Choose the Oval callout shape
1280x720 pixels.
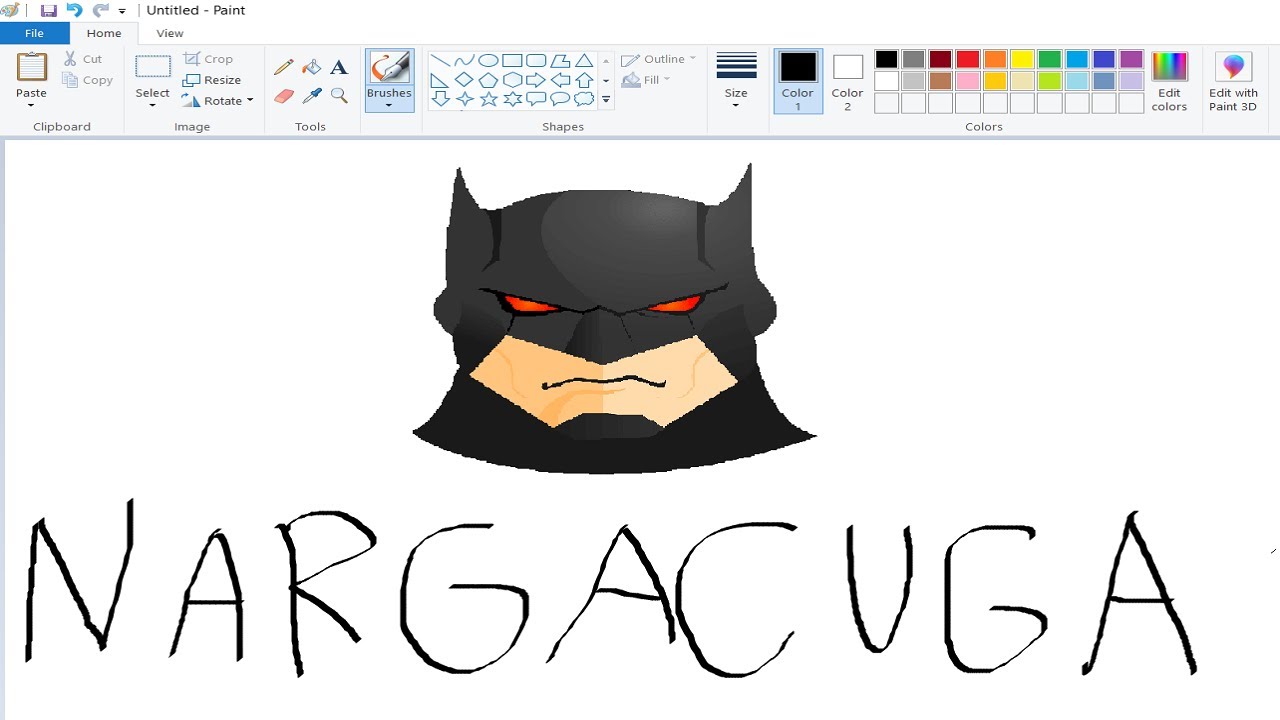(560, 99)
